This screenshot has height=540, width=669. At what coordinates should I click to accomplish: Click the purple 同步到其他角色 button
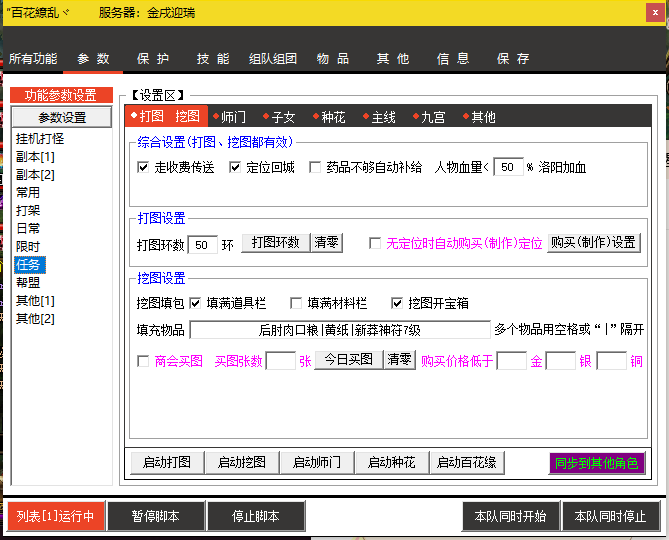(597, 463)
